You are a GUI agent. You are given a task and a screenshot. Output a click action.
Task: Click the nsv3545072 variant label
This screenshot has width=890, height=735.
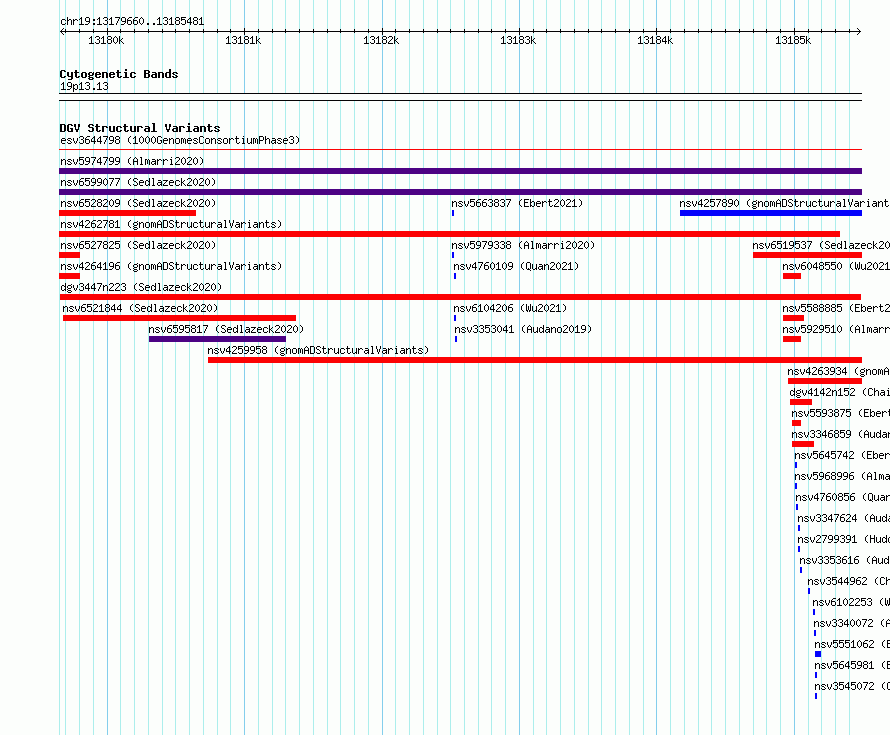coord(852,686)
